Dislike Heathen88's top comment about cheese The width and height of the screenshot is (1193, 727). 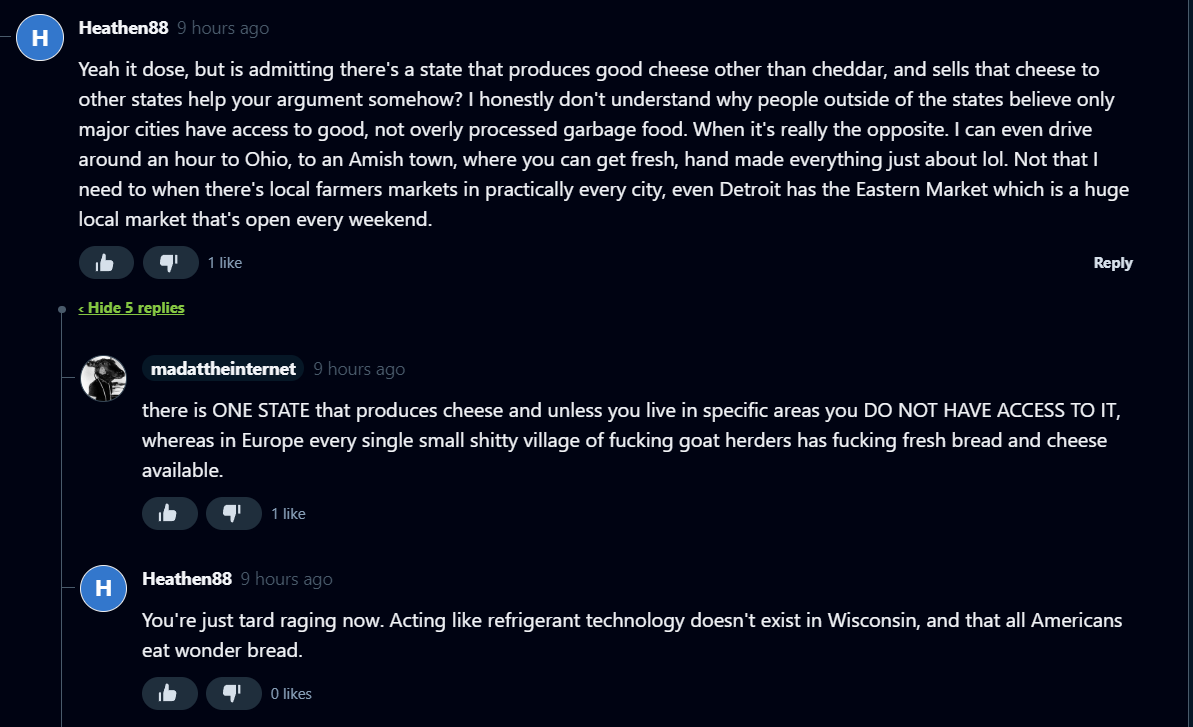[x=170, y=263]
